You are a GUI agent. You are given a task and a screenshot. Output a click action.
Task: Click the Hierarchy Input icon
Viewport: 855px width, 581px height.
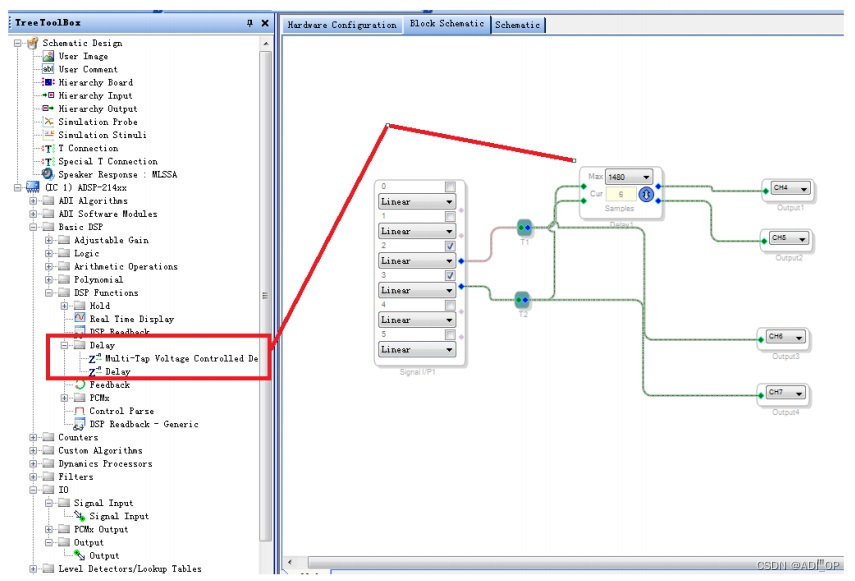point(48,95)
